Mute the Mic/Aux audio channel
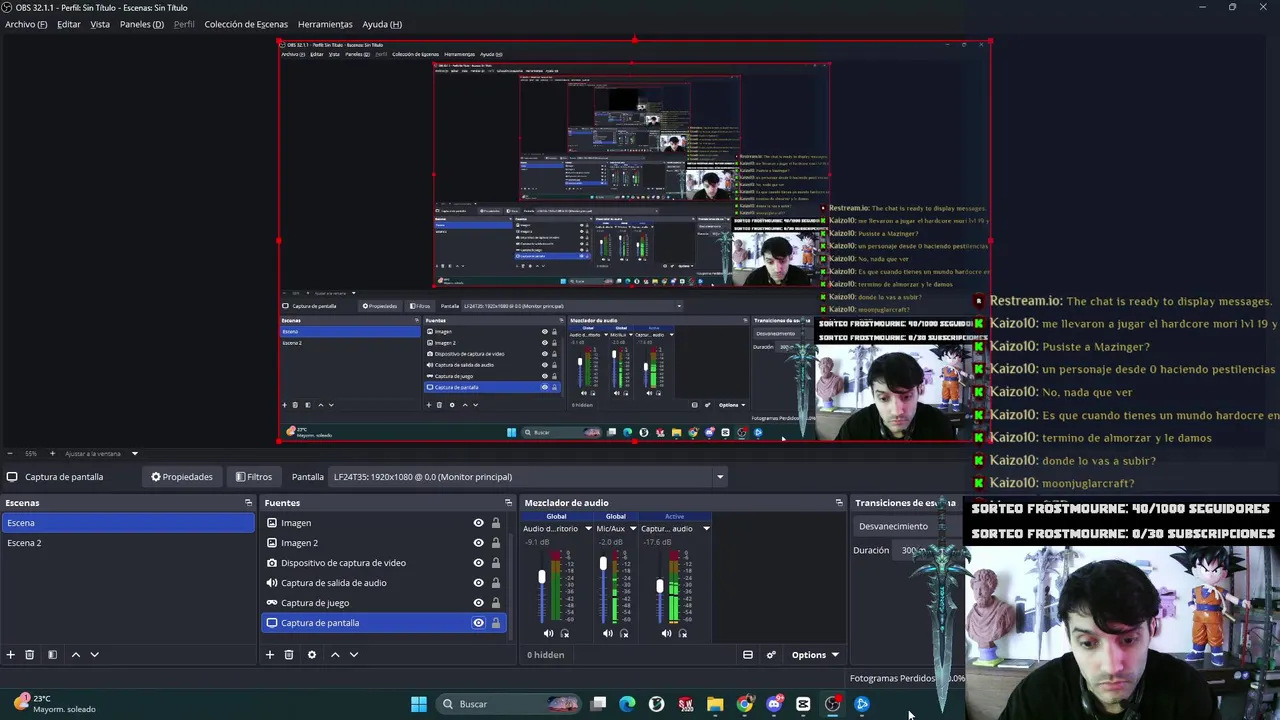The width and height of the screenshot is (1280, 720). (x=607, y=633)
